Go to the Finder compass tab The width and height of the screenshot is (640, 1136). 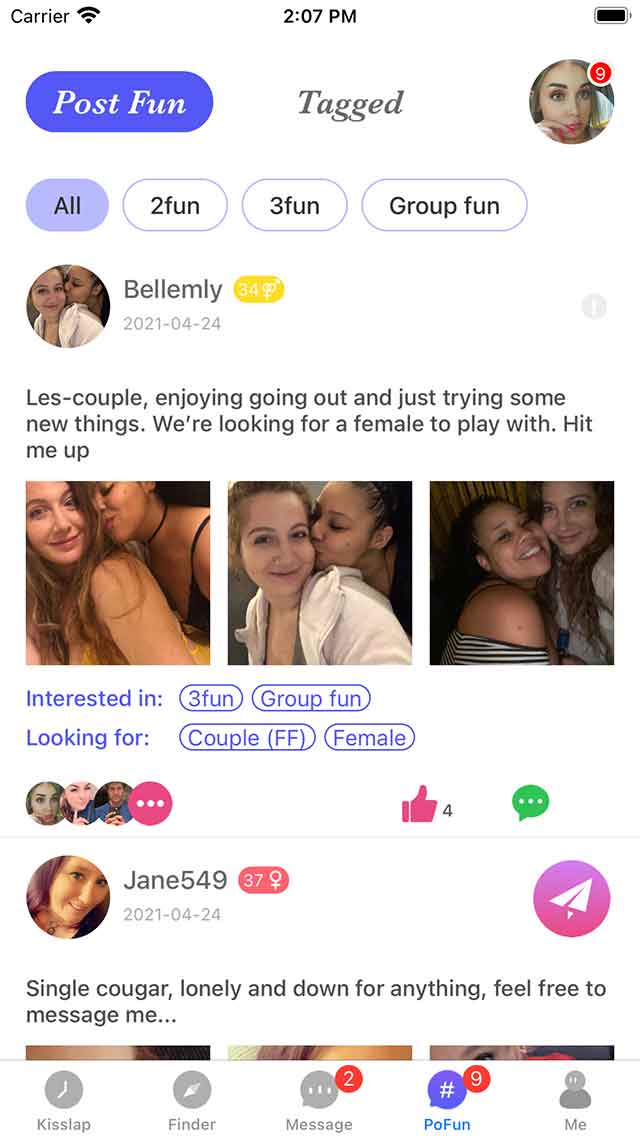pyautogui.click(x=191, y=1100)
